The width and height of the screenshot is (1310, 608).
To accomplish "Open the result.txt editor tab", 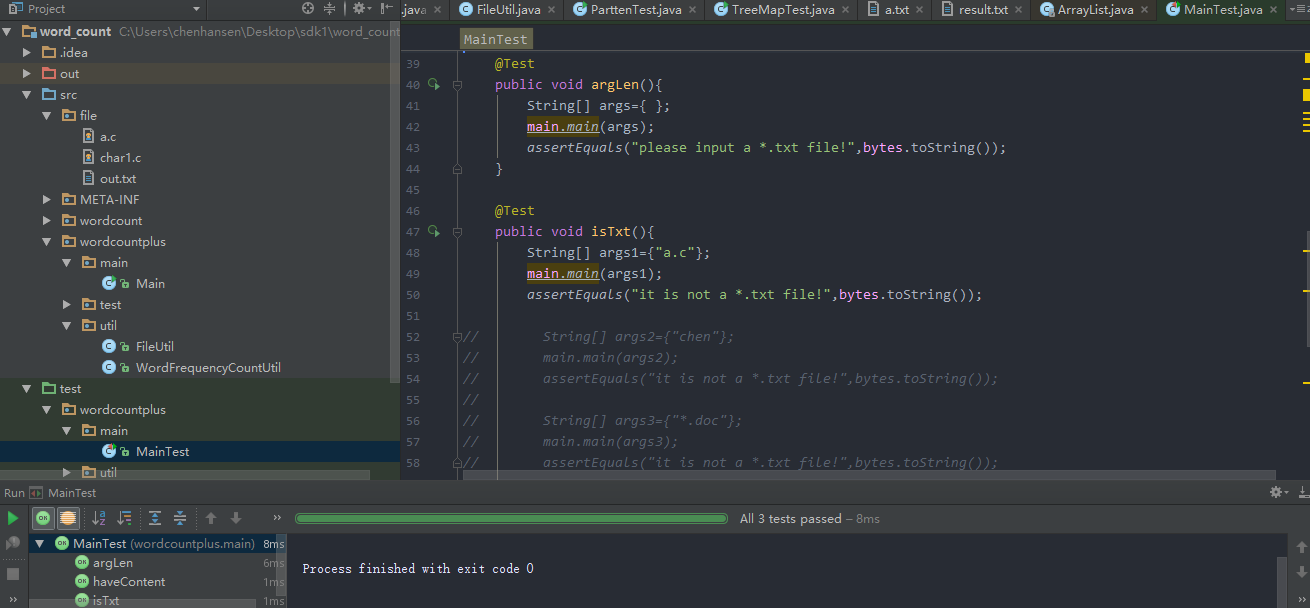I will pos(983,10).
